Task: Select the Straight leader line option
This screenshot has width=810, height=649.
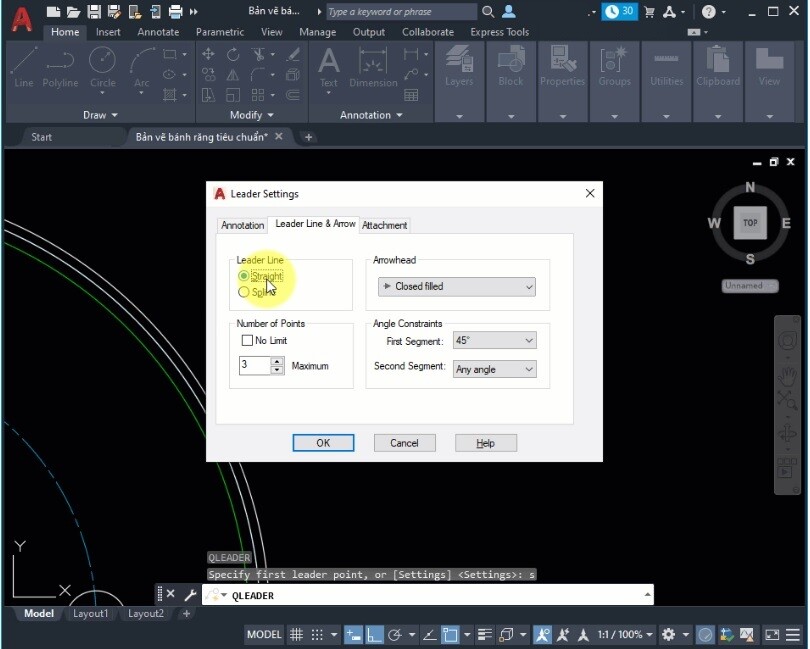Action: [x=244, y=276]
